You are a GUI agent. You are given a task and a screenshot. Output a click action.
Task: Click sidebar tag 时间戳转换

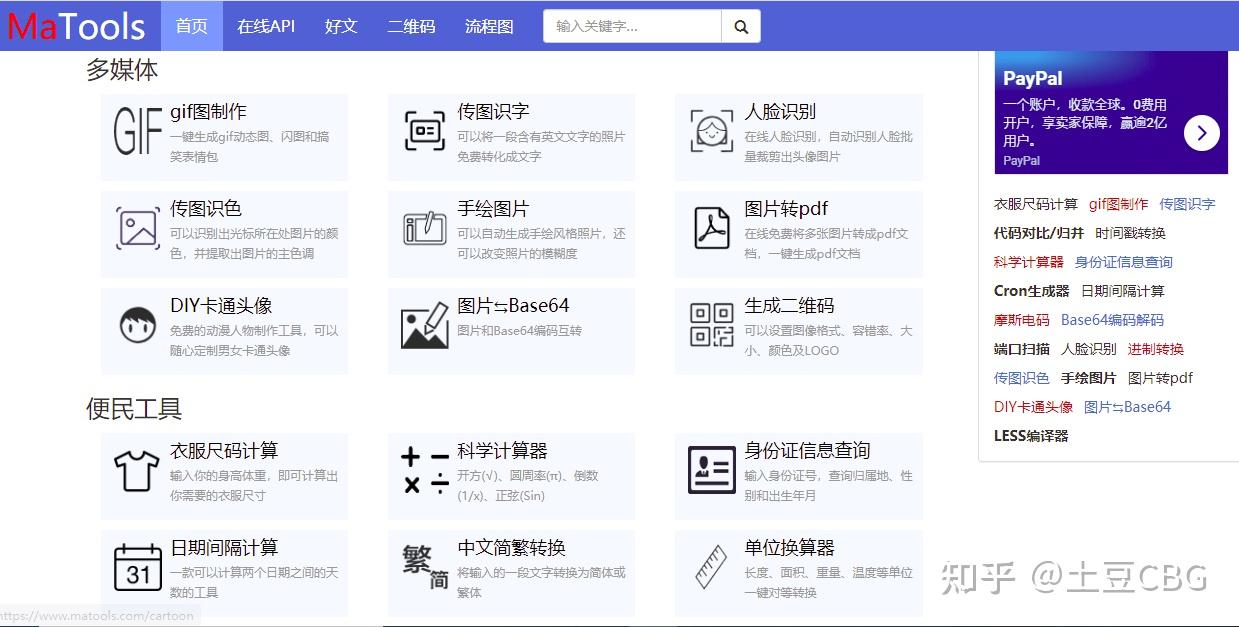1131,233
